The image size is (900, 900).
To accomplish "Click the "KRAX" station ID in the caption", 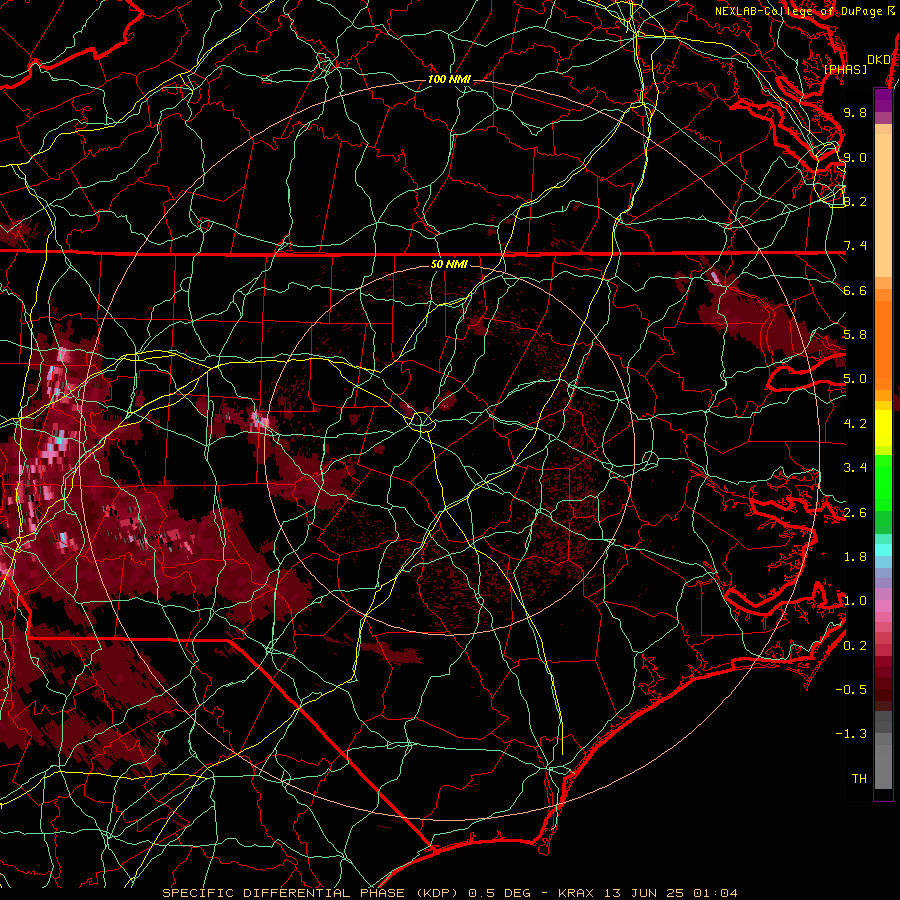I will click(x=574, y=893).
